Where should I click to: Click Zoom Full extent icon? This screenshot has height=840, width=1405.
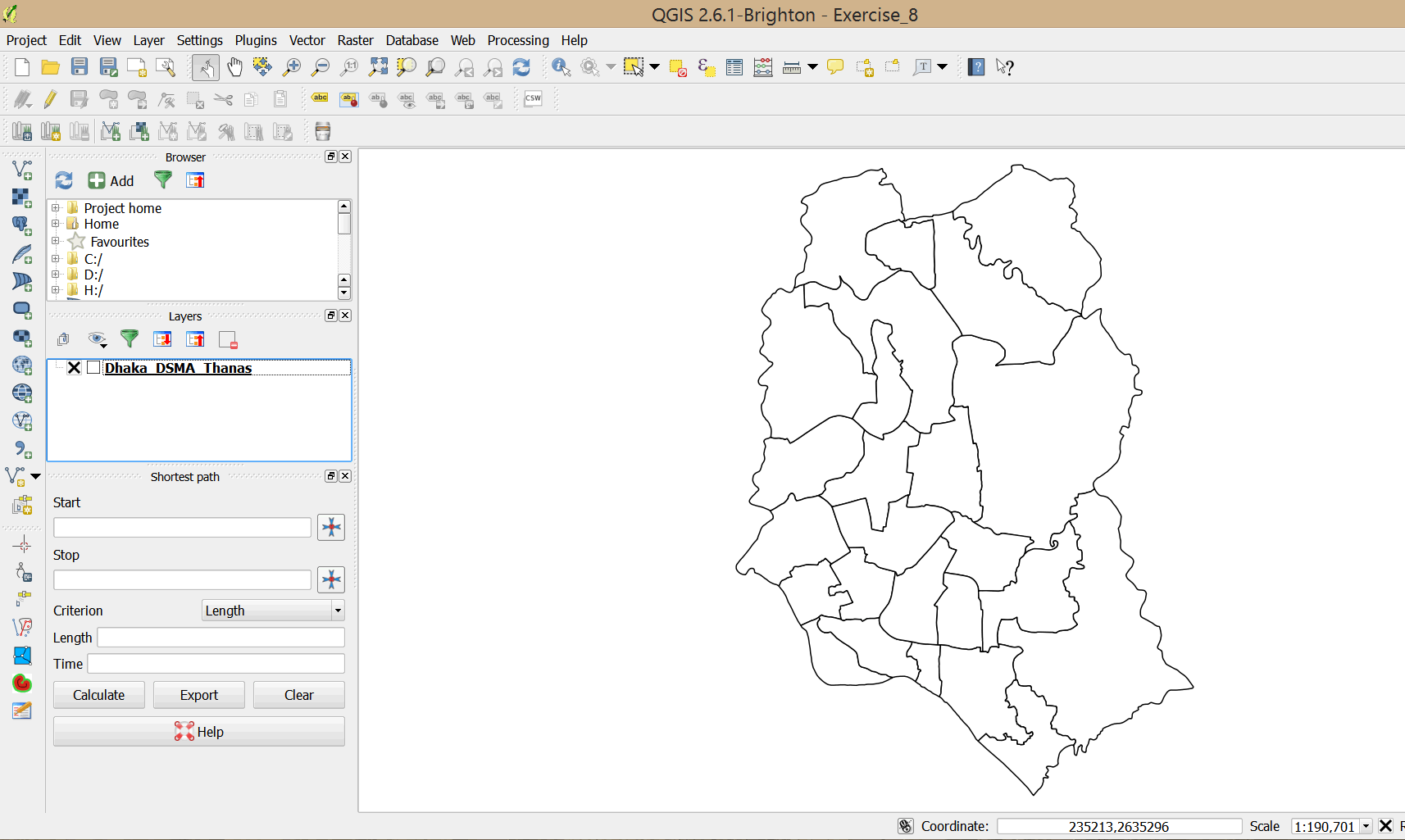click(x=378, y=67)
